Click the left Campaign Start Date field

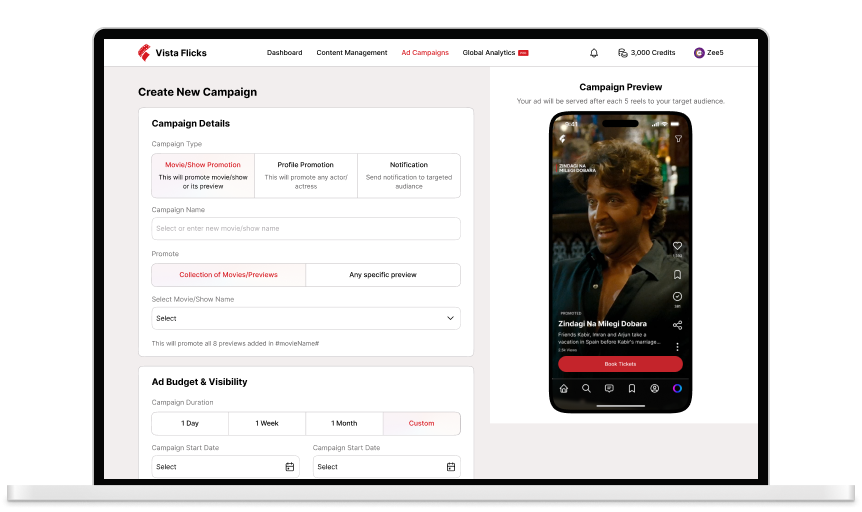[x=225, y=467]
